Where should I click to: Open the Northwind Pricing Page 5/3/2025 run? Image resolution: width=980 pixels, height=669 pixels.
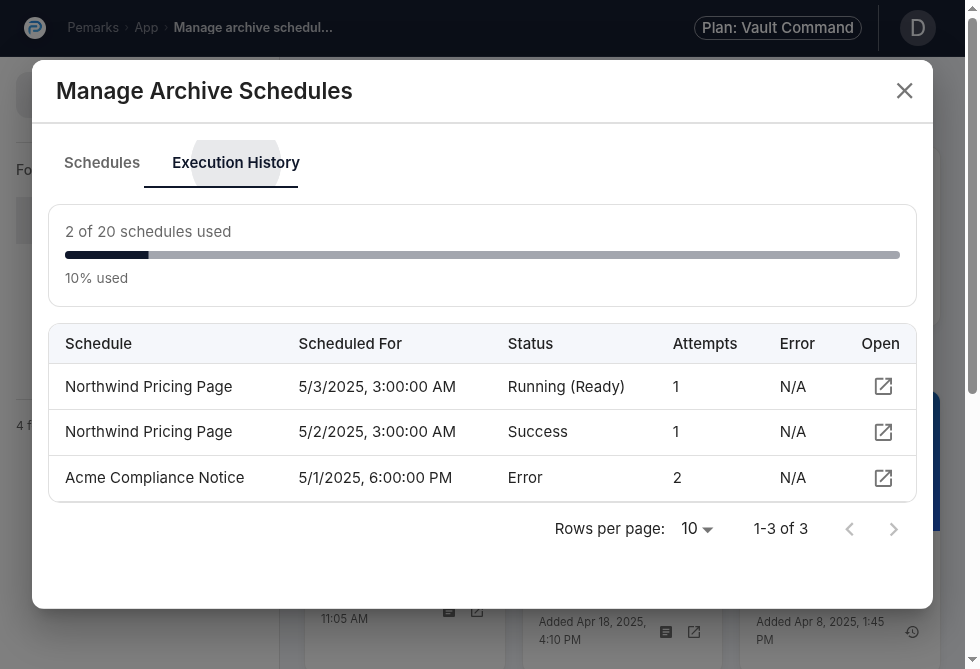click(883, 386)
